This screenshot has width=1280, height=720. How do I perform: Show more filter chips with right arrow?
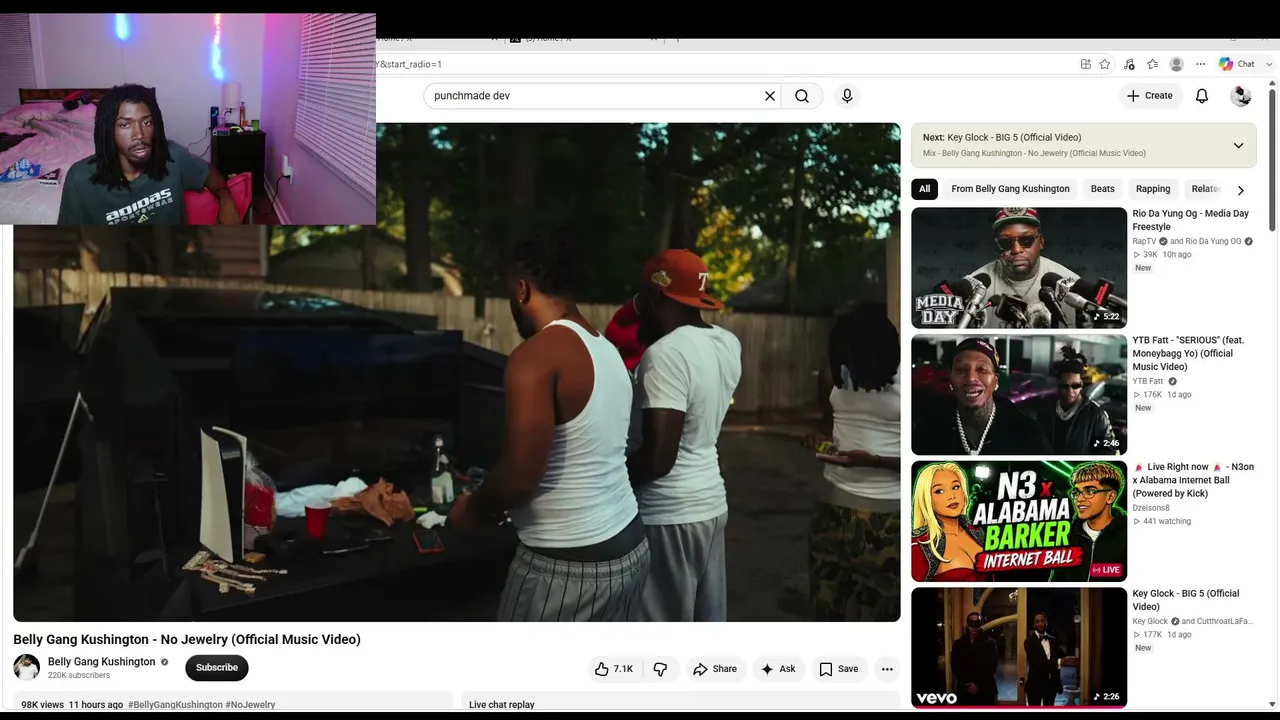click(x=1241, y=190)
